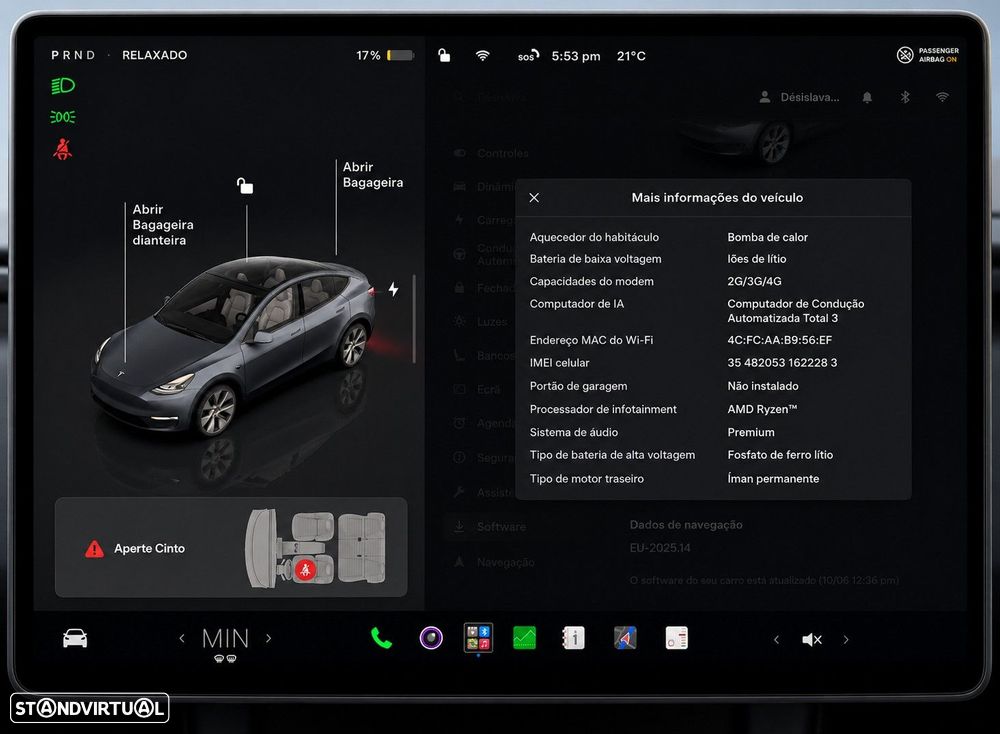Tap the 17% battery indicator

385,55
